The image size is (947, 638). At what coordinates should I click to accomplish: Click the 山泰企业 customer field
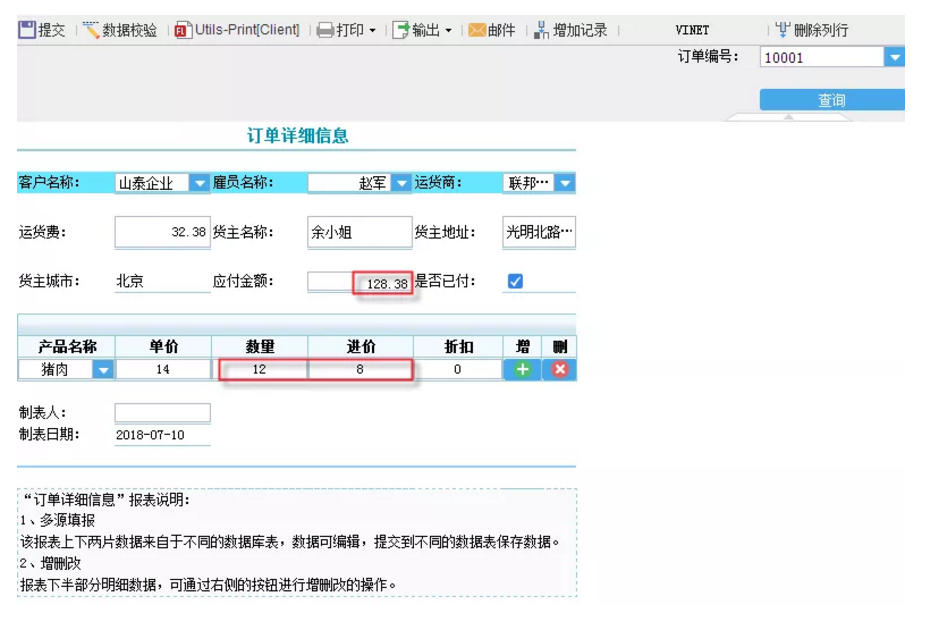coord(152,182)
